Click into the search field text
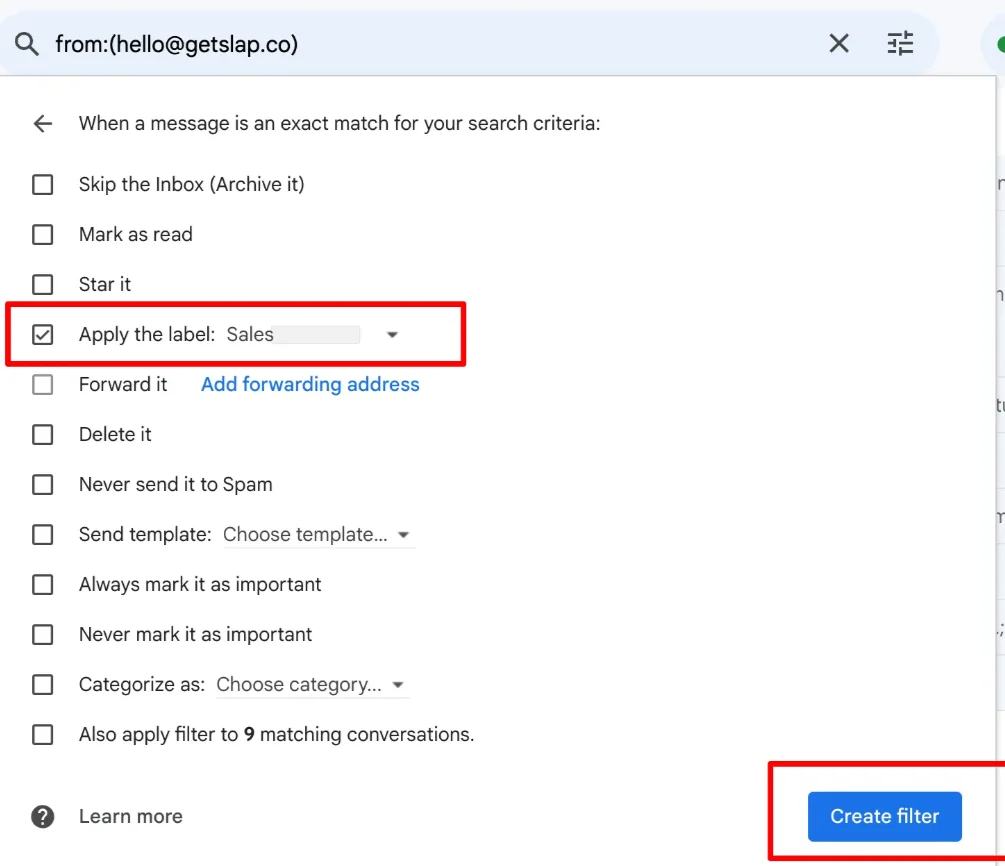1005x866 pixels. click(x=400, y=44)
